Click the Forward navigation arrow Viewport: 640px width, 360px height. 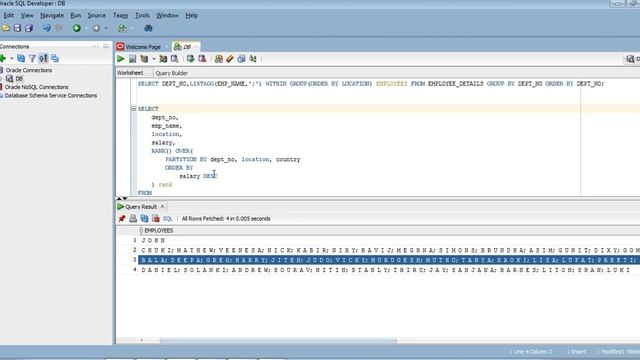pyautogui.click(x=96, y=28)
